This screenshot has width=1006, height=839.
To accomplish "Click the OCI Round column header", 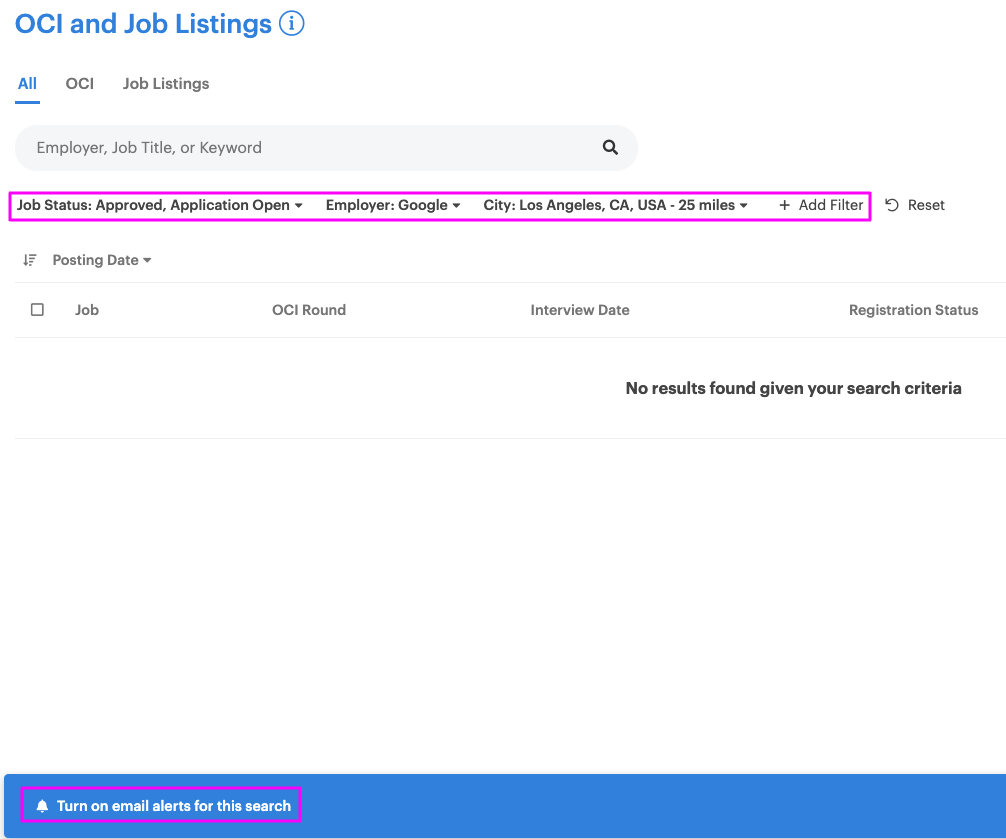I will (309, 310).
